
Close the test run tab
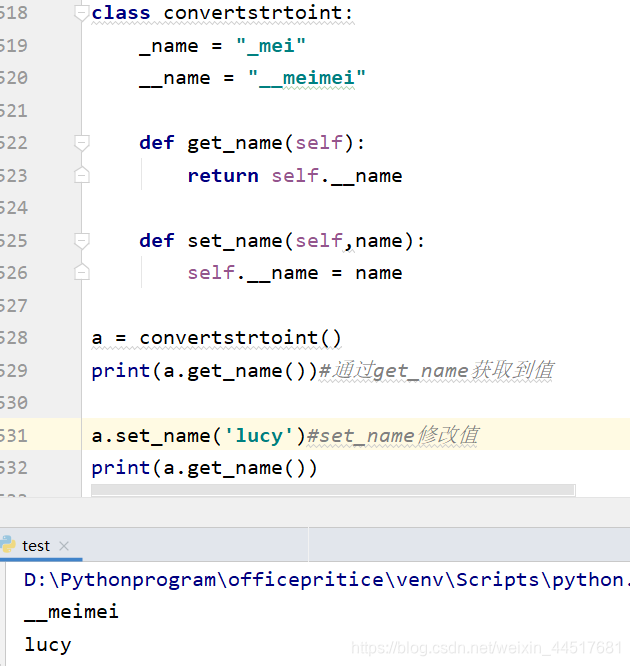[64, 546]
